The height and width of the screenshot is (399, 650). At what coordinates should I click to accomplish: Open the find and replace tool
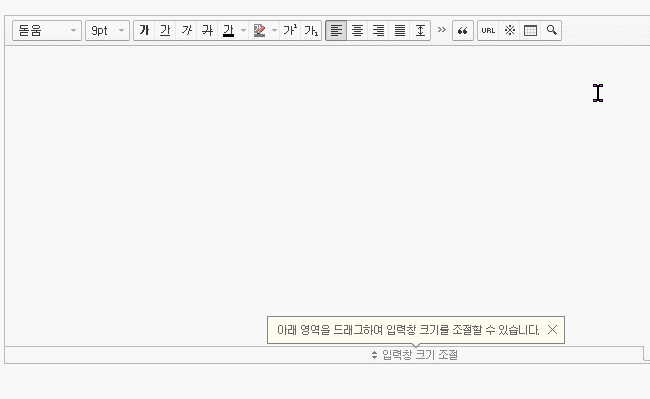[x=551, y=31]
